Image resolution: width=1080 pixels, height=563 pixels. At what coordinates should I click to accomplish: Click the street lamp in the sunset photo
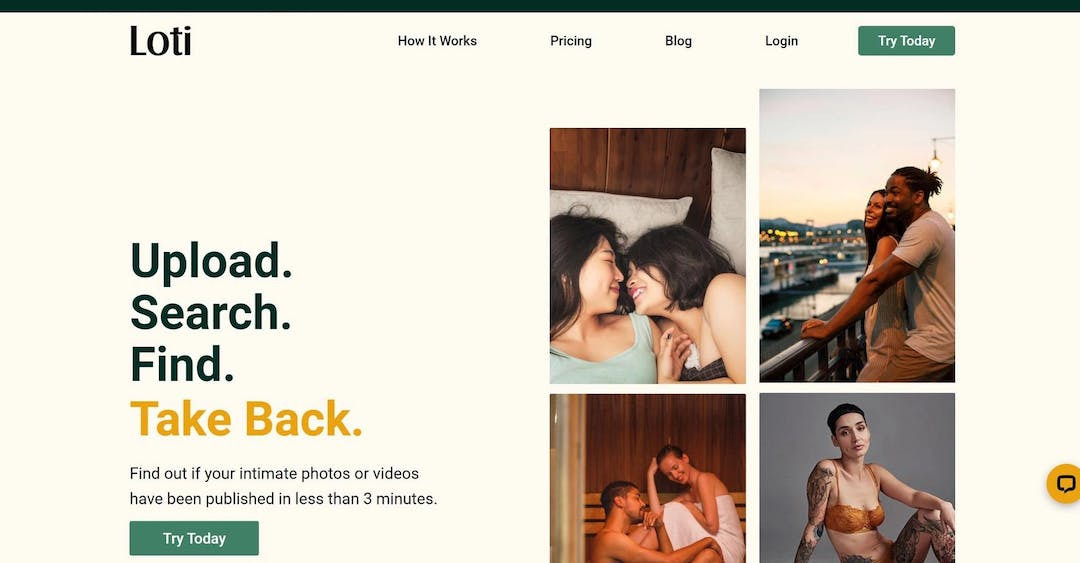click(937, 154)
